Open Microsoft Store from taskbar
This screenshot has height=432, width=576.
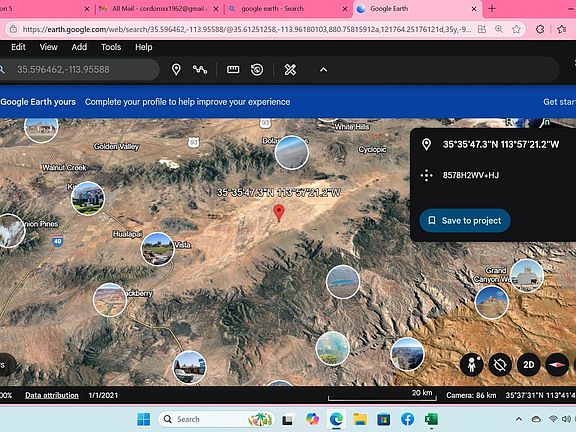click(384, 419)
